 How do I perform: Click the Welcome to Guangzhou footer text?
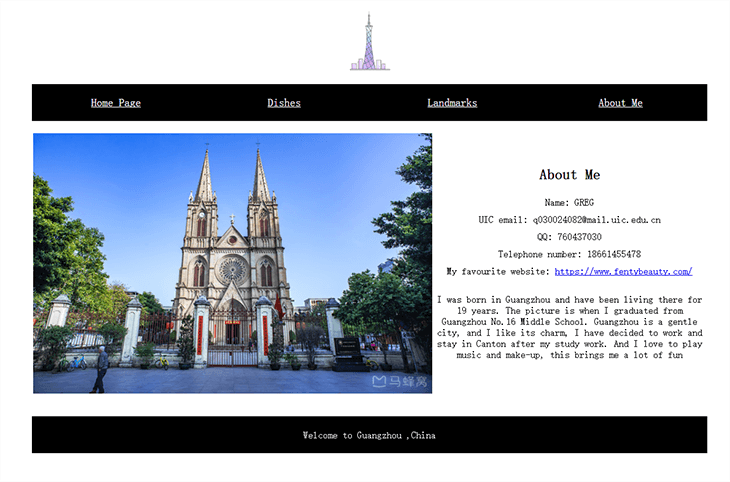point(369,436)
